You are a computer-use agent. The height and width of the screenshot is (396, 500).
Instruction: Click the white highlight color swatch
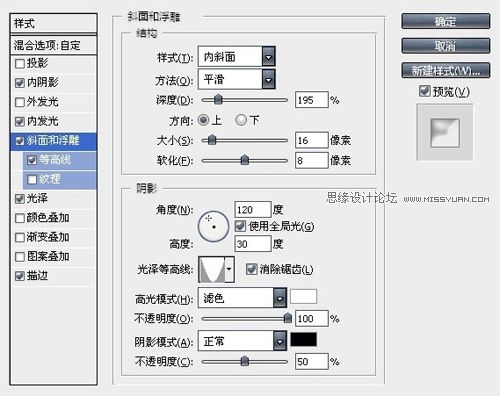pyautogui.click(x=303, y=297)
